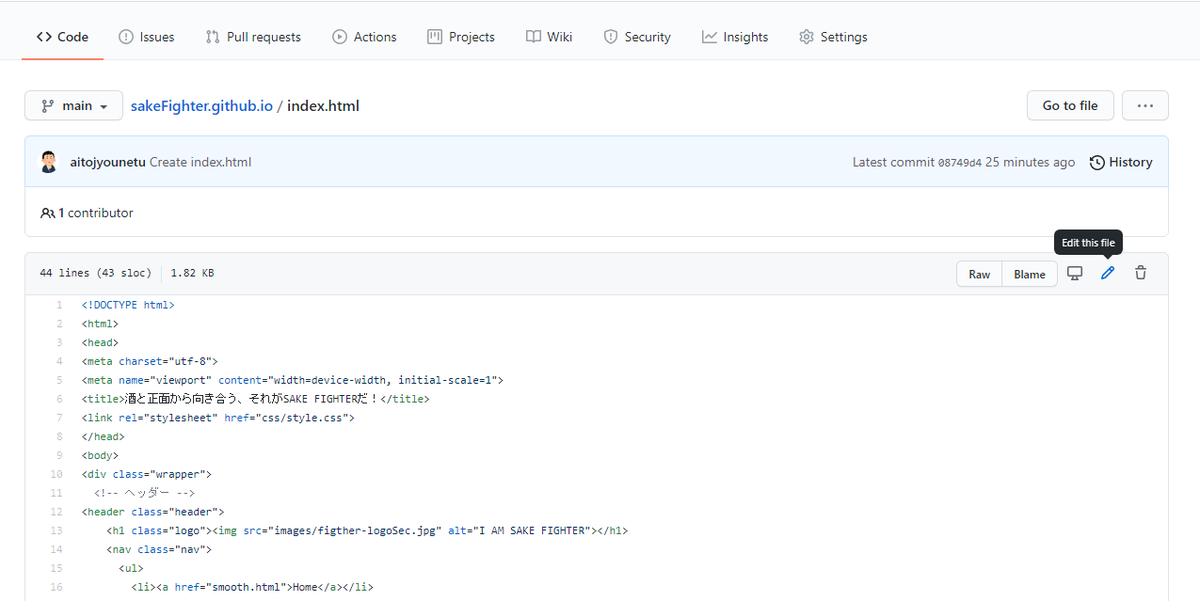
Task: Open the 1 contributor link
Action: pyautogui.click(x=96, y=212)
